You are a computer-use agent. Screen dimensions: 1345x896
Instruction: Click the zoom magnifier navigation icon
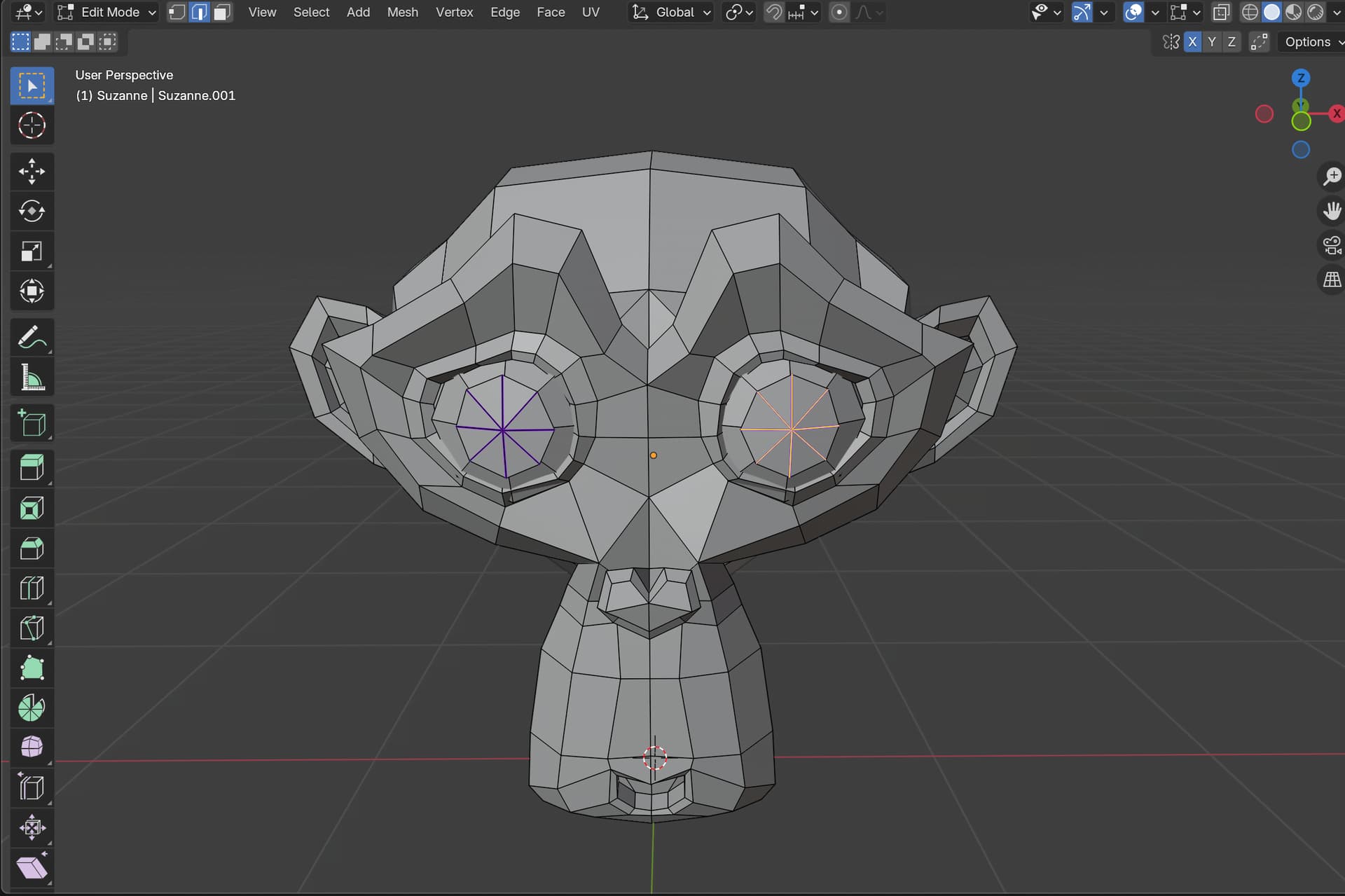click(1331, 176)
